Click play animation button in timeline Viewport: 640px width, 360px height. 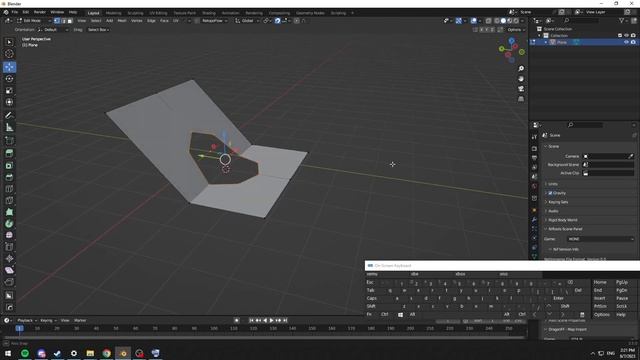[x=271, y=320]
